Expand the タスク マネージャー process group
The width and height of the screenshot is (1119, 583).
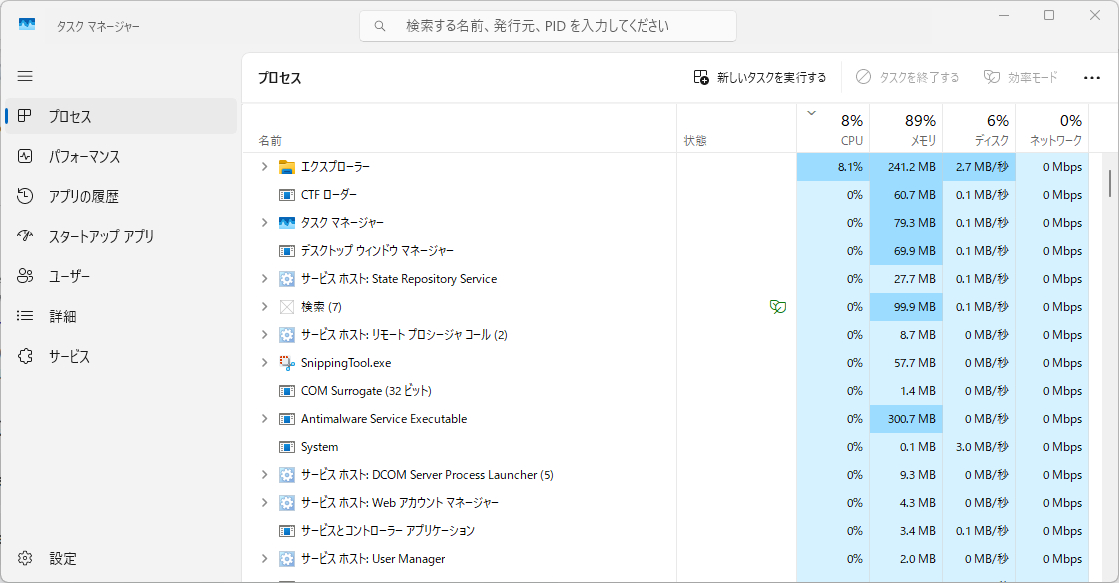coord(264,223)
